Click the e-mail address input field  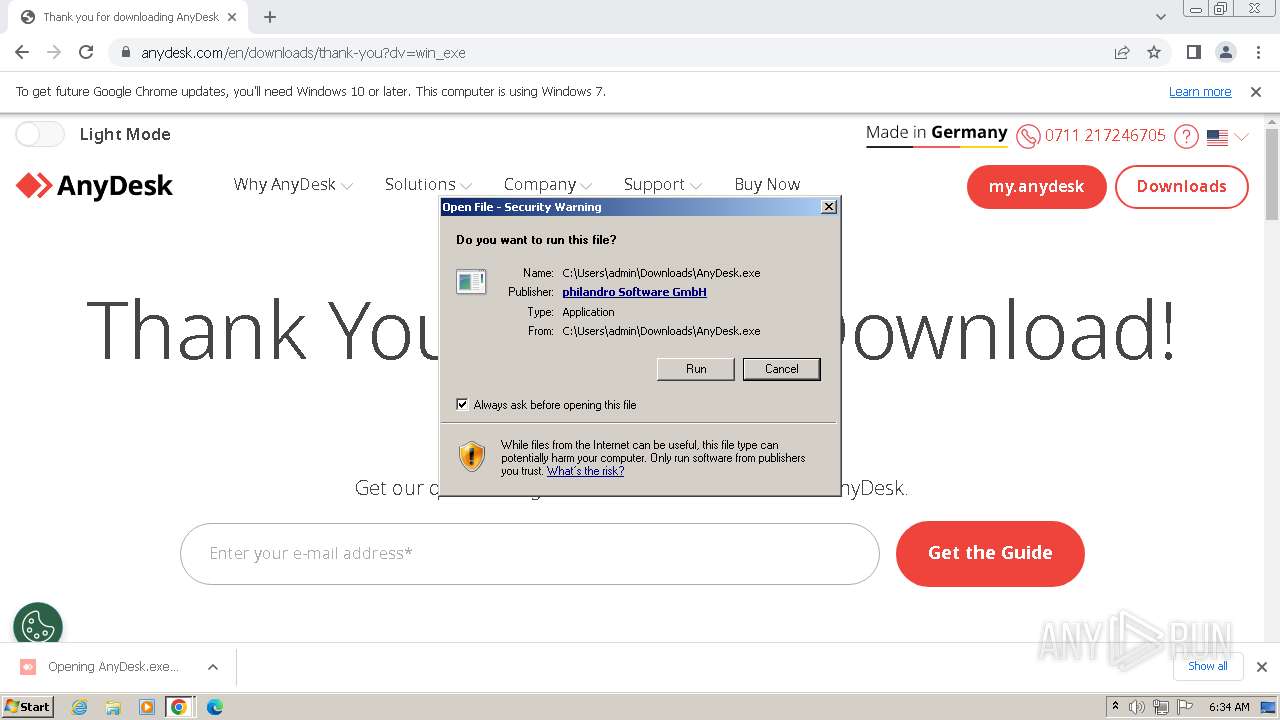[x=529, y=553]
